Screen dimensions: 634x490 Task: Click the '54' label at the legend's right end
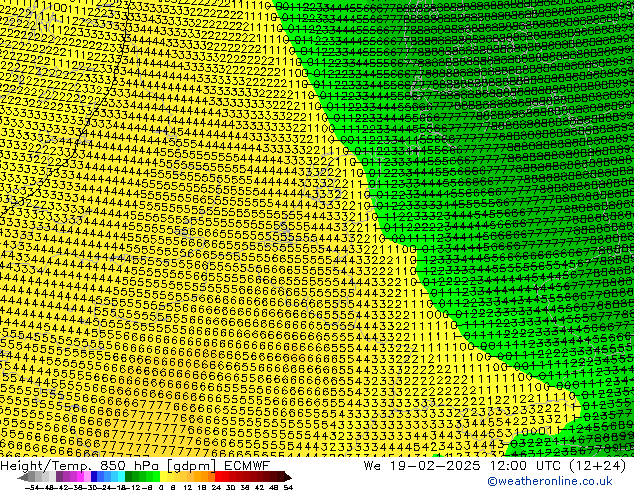point(288,487)
